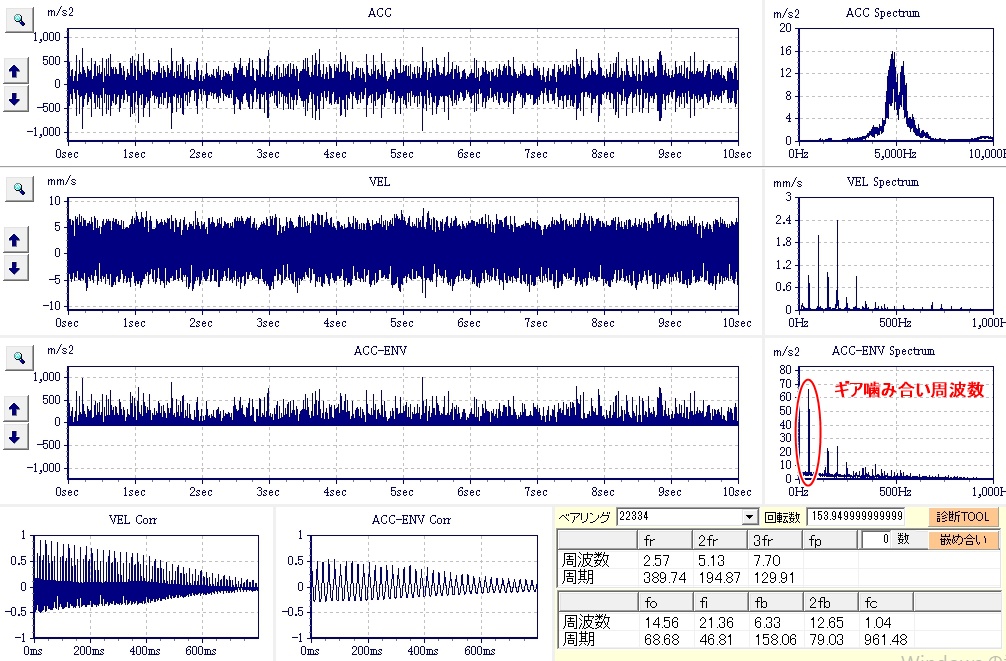The height and width of the screenshot is (661, 1006).
Task: Click the down arrow beside the ACC-ENV waveform
Action: 15,437
